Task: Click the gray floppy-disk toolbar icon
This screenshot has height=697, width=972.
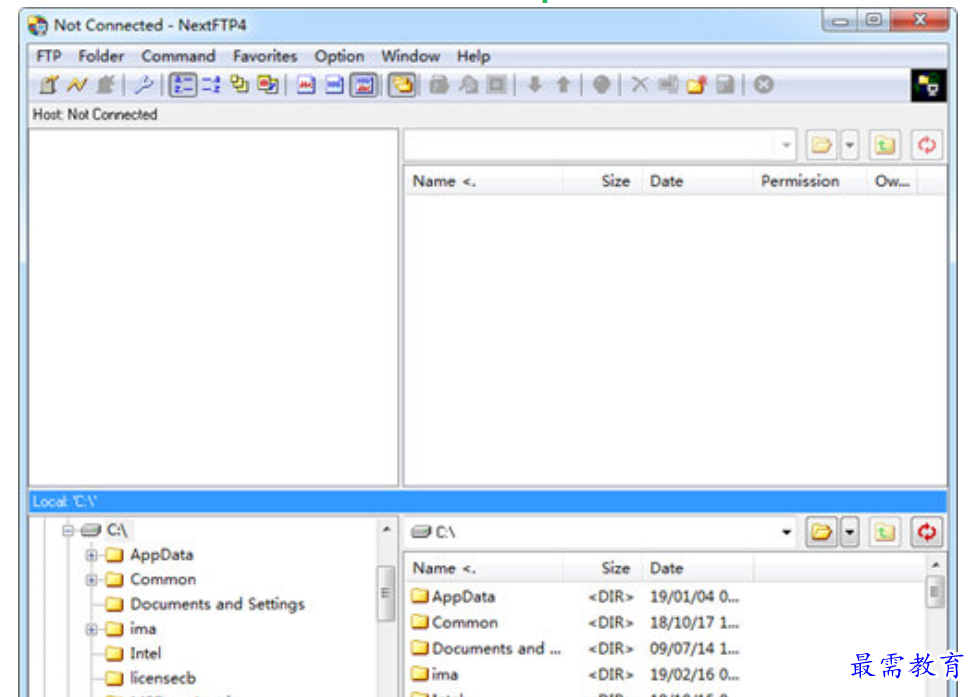Action: (x=725, y=85)
